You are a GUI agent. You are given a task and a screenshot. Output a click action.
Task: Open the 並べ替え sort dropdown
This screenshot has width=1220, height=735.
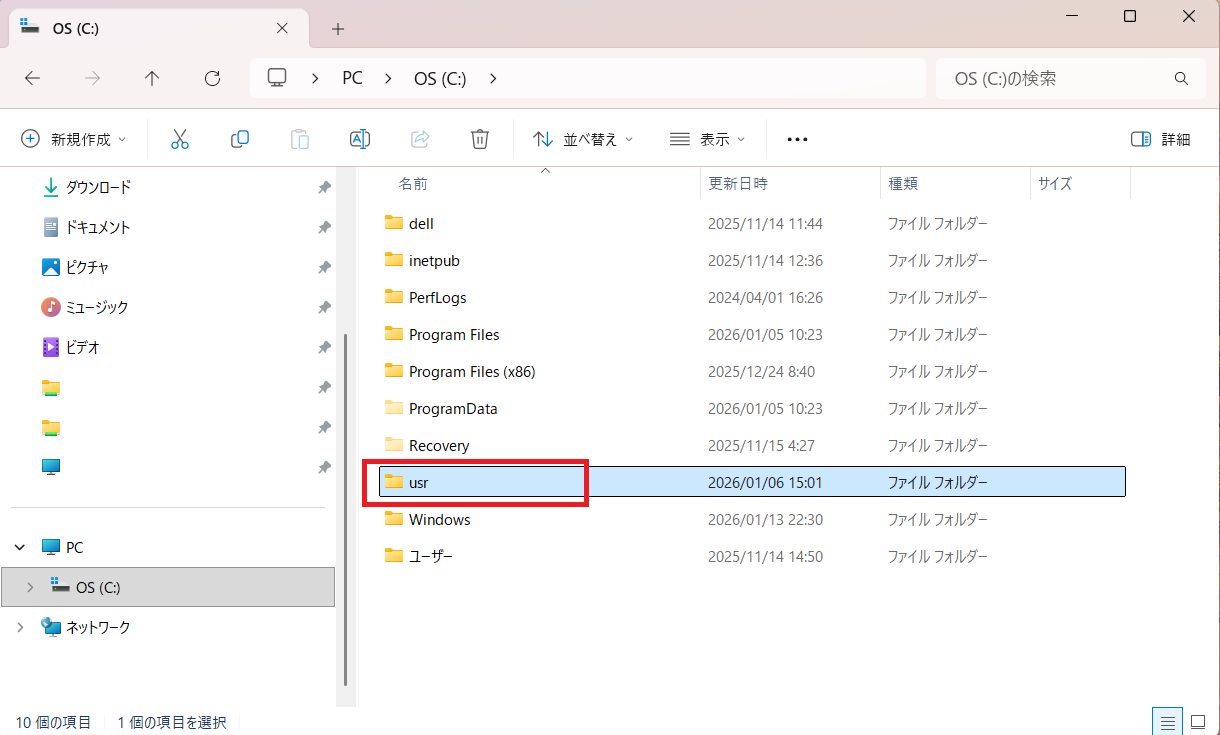(x=584, y=139)
